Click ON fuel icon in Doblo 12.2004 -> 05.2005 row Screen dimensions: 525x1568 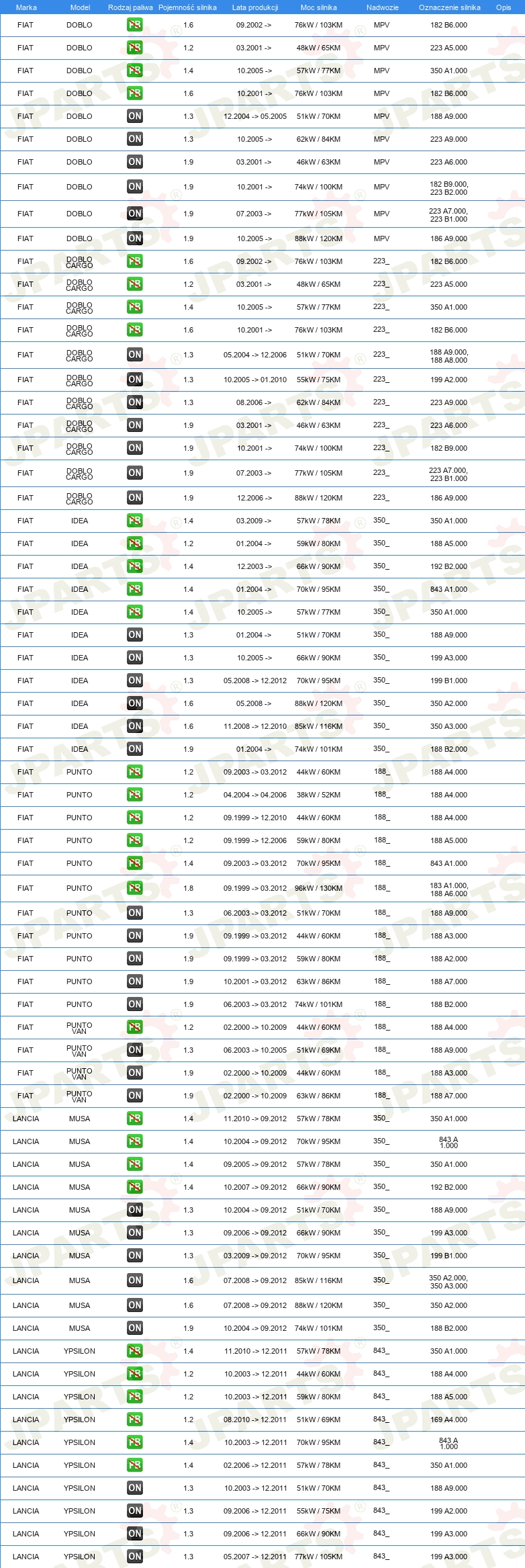(135, 116)
